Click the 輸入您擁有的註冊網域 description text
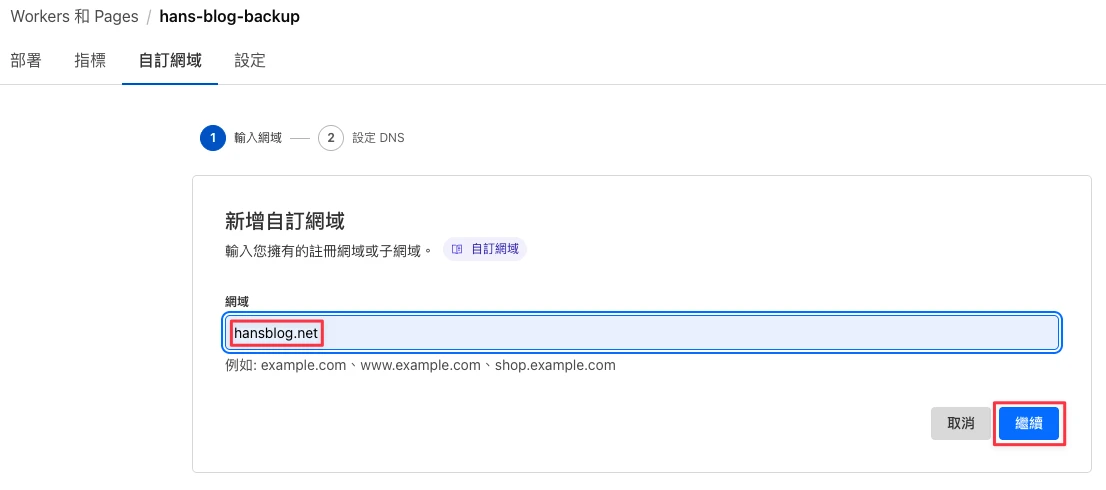Viewport: 1106px width, 490px height. [x=328, y=250]
